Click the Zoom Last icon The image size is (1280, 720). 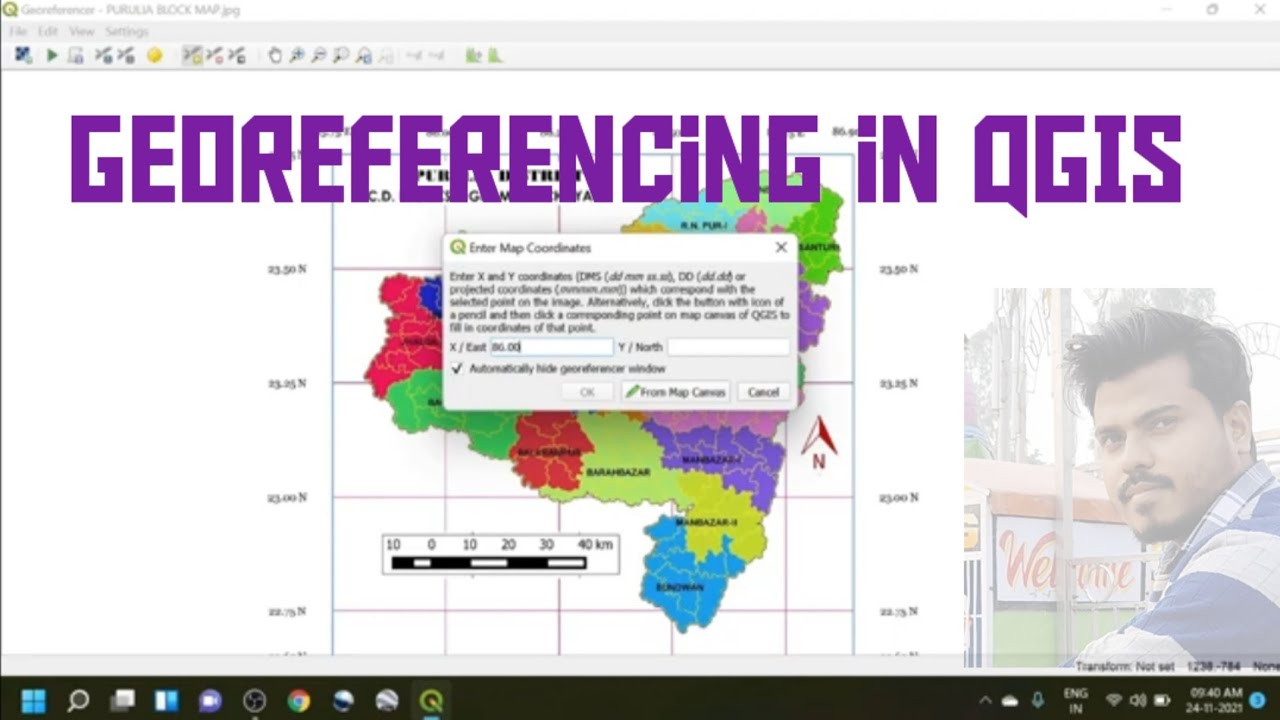tap(364, 55)
